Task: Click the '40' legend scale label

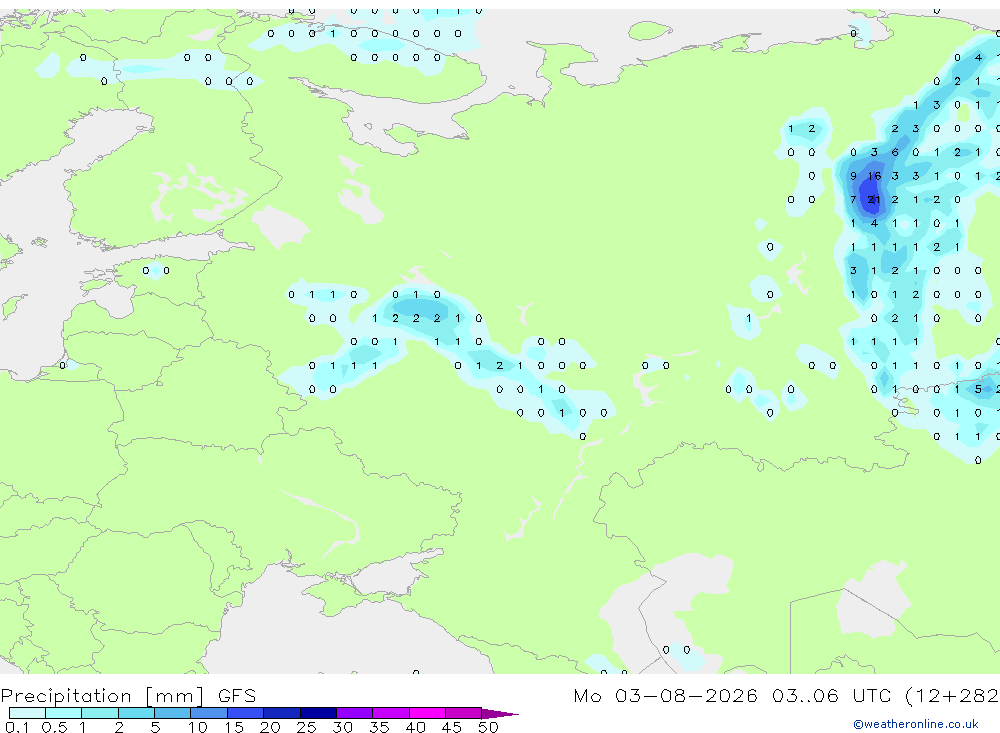Action: (x=415, y=727)
